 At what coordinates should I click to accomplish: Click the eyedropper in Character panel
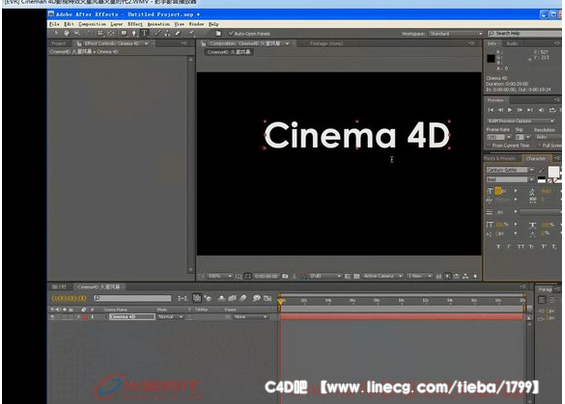coord(542,170)
